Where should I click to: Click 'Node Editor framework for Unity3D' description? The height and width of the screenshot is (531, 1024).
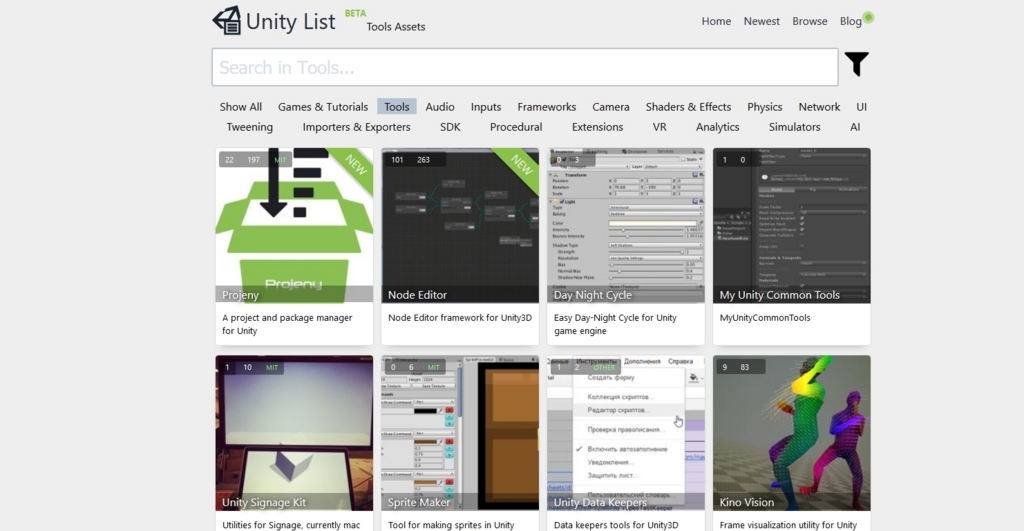tap(460, 318)
